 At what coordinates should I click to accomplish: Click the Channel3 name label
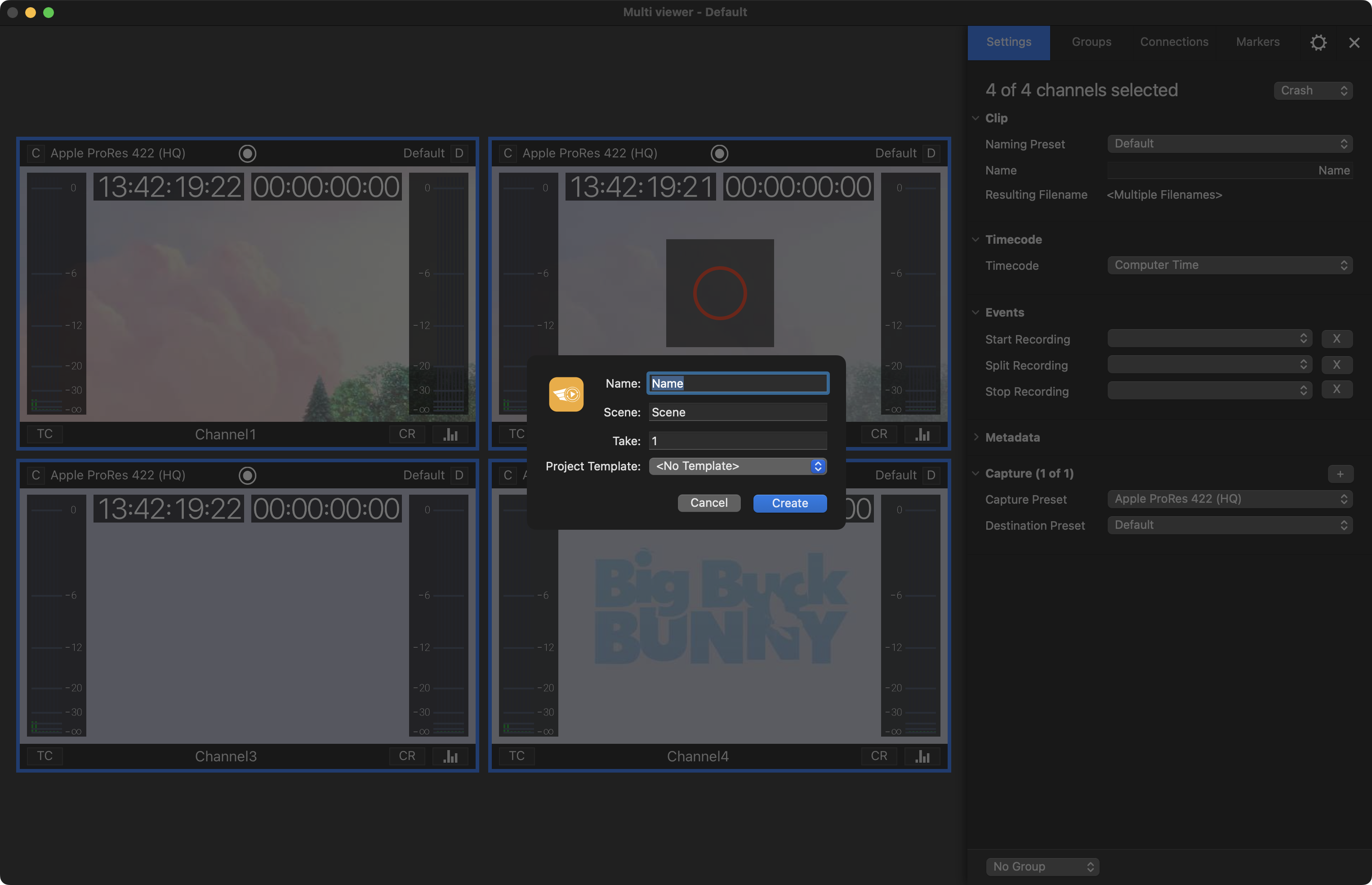pyautogui.click(x=226, y=756)
